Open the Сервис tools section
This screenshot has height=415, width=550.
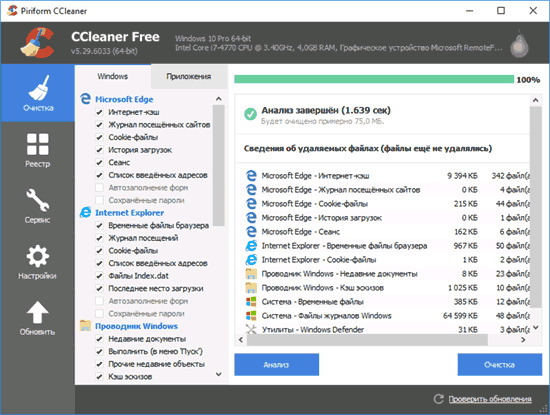point(38,206)
